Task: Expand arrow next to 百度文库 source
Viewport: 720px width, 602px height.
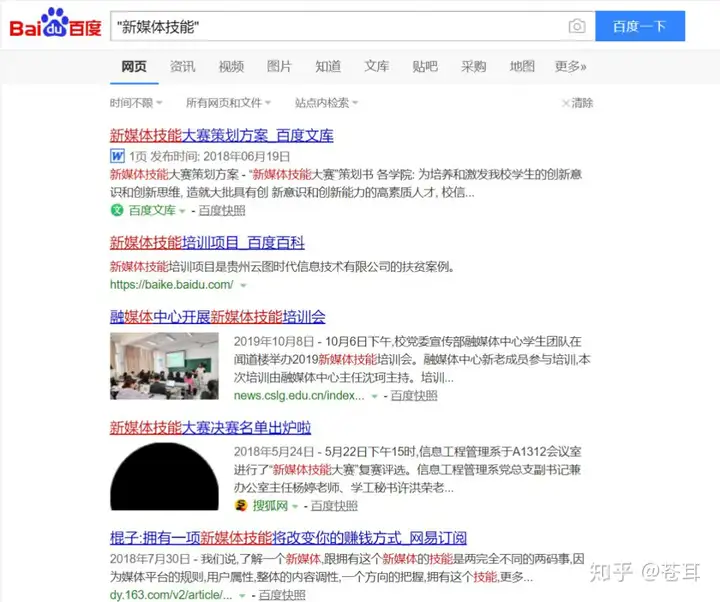Action: 182,211
